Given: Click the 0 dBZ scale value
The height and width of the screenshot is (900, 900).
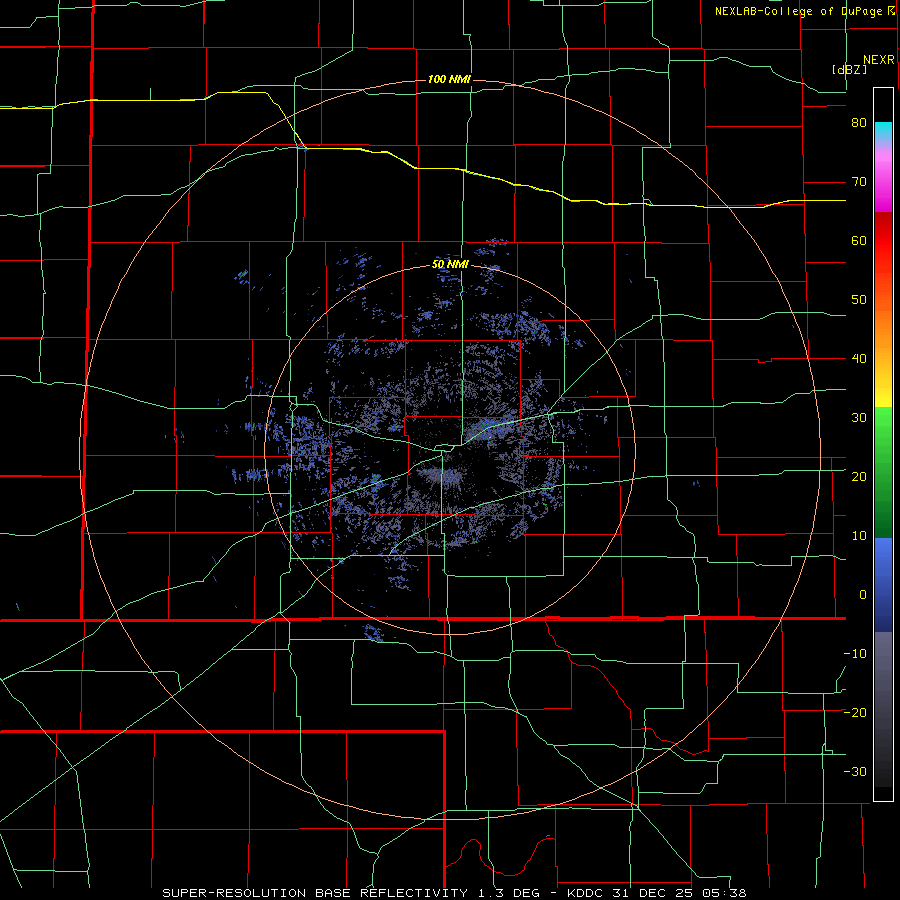Looking at the screenshot, I should (863, 595).
